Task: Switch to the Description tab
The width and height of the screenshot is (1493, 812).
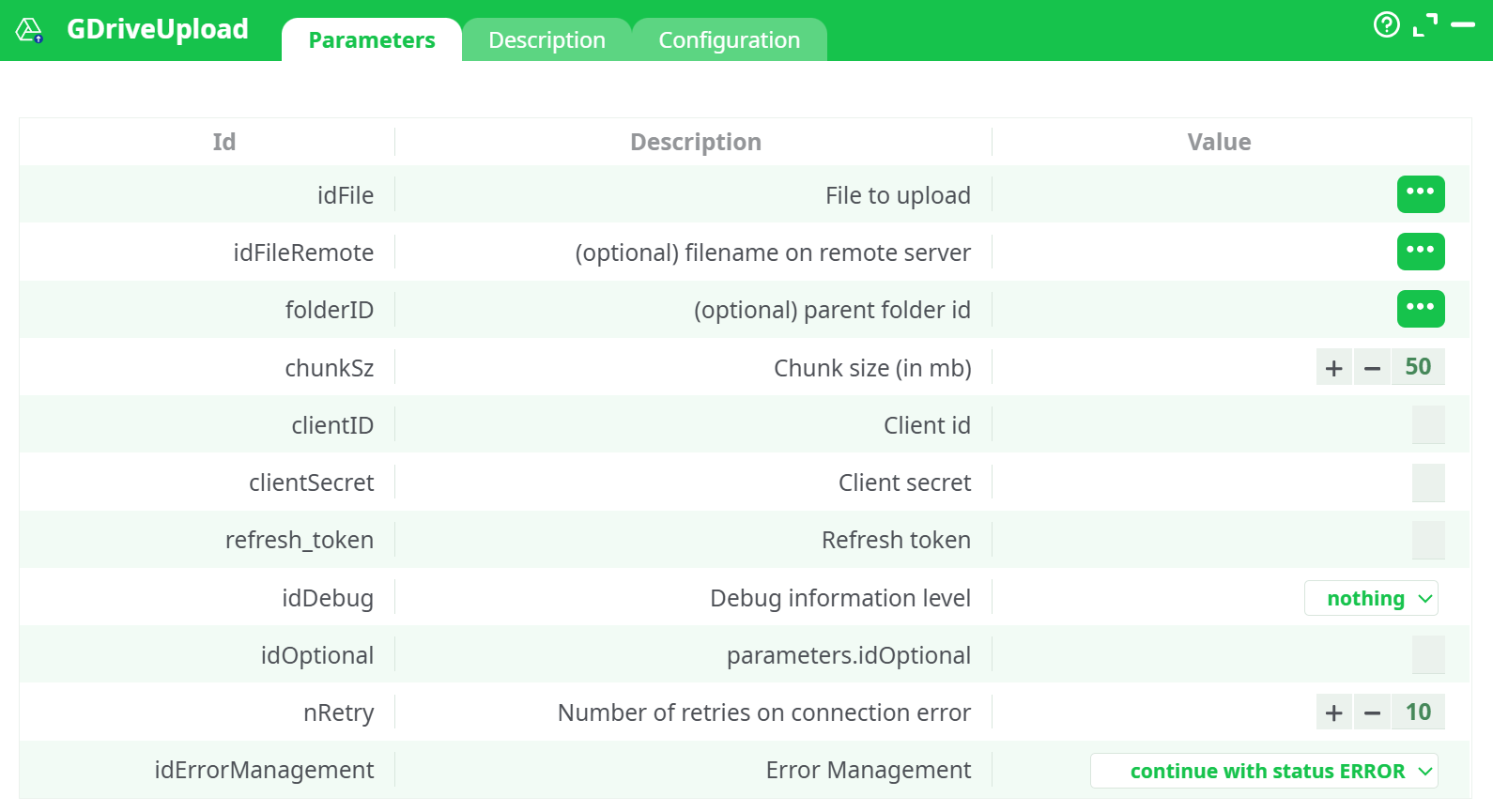Action: 546,40
